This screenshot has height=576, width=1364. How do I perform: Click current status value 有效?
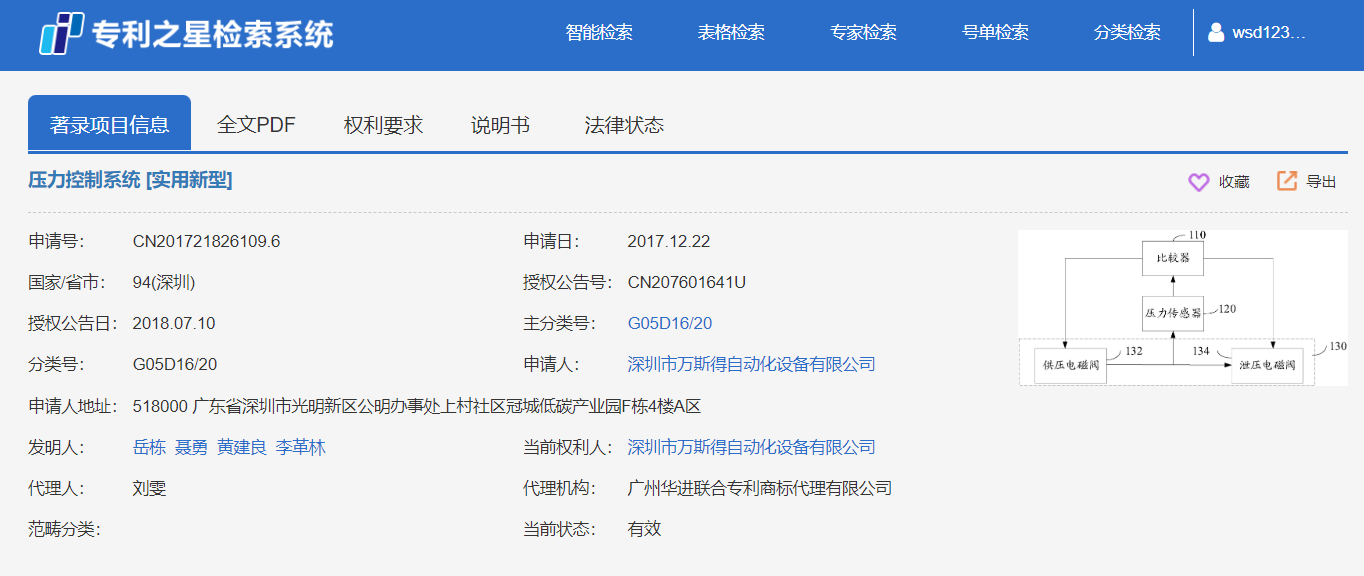click(x=644, y=529)
